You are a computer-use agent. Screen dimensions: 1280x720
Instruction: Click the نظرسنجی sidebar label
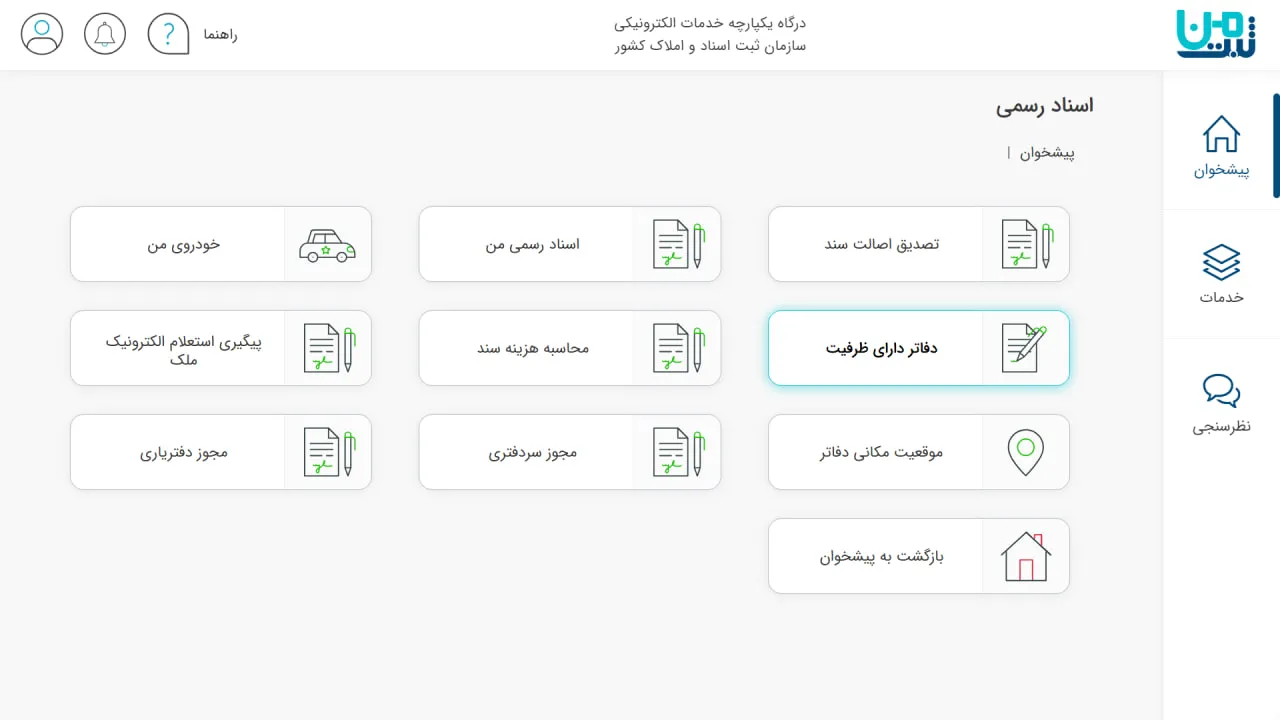tap(1221, 426)
